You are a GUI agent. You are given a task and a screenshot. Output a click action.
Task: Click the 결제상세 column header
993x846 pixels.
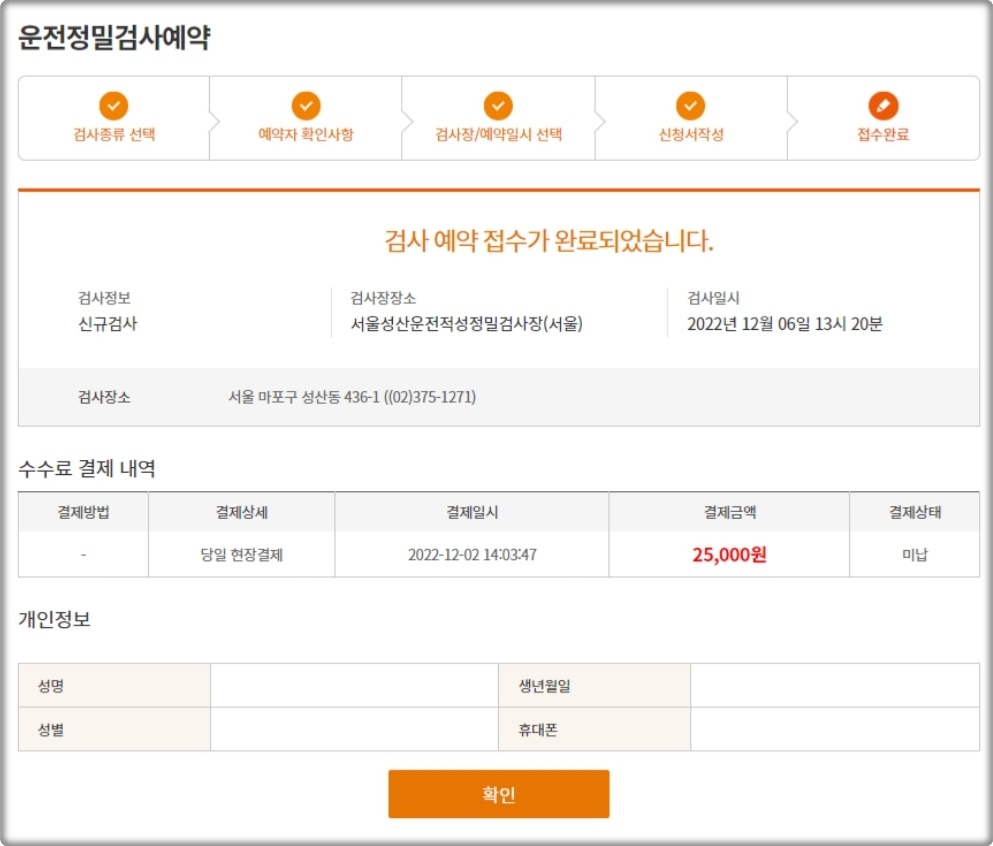(242, 512)
